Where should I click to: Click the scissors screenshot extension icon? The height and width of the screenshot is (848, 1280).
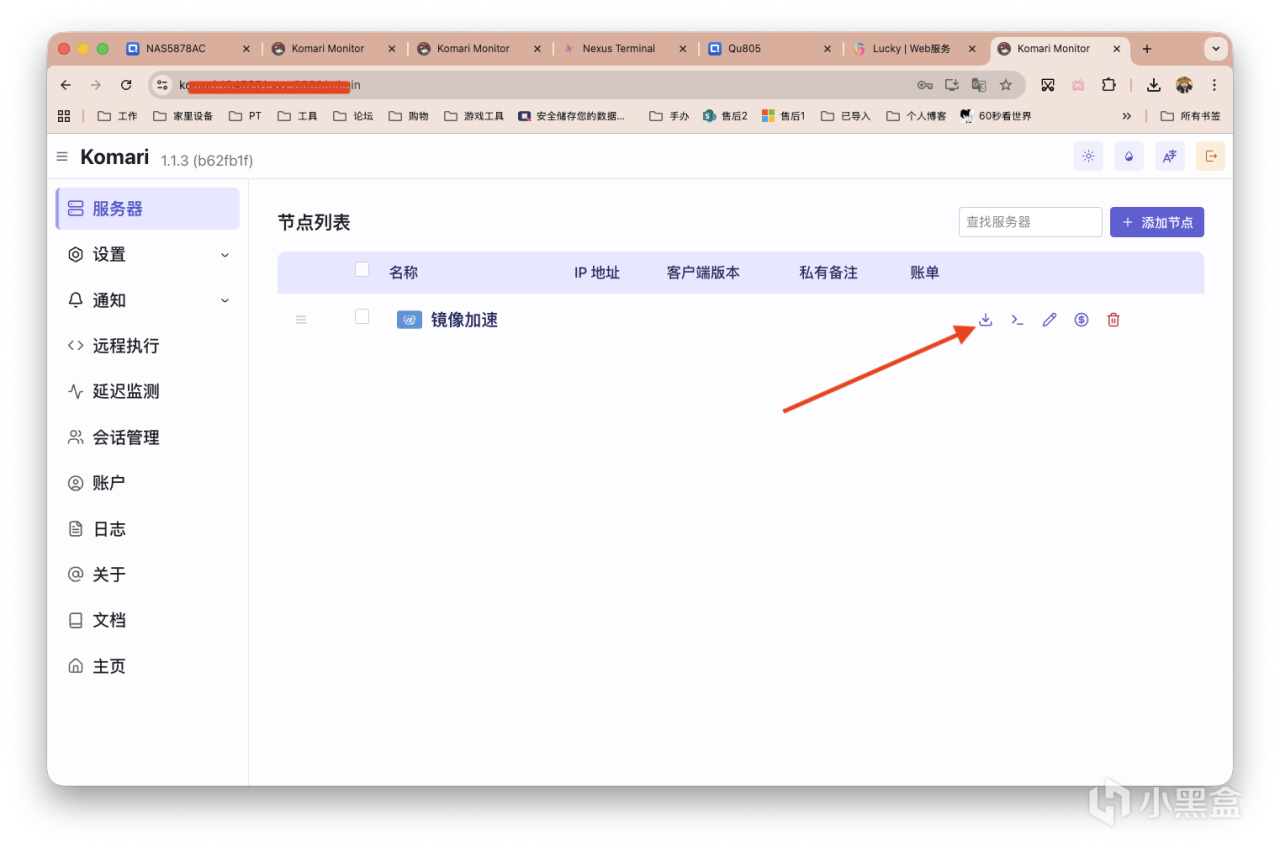click(x=1048, y=85)
